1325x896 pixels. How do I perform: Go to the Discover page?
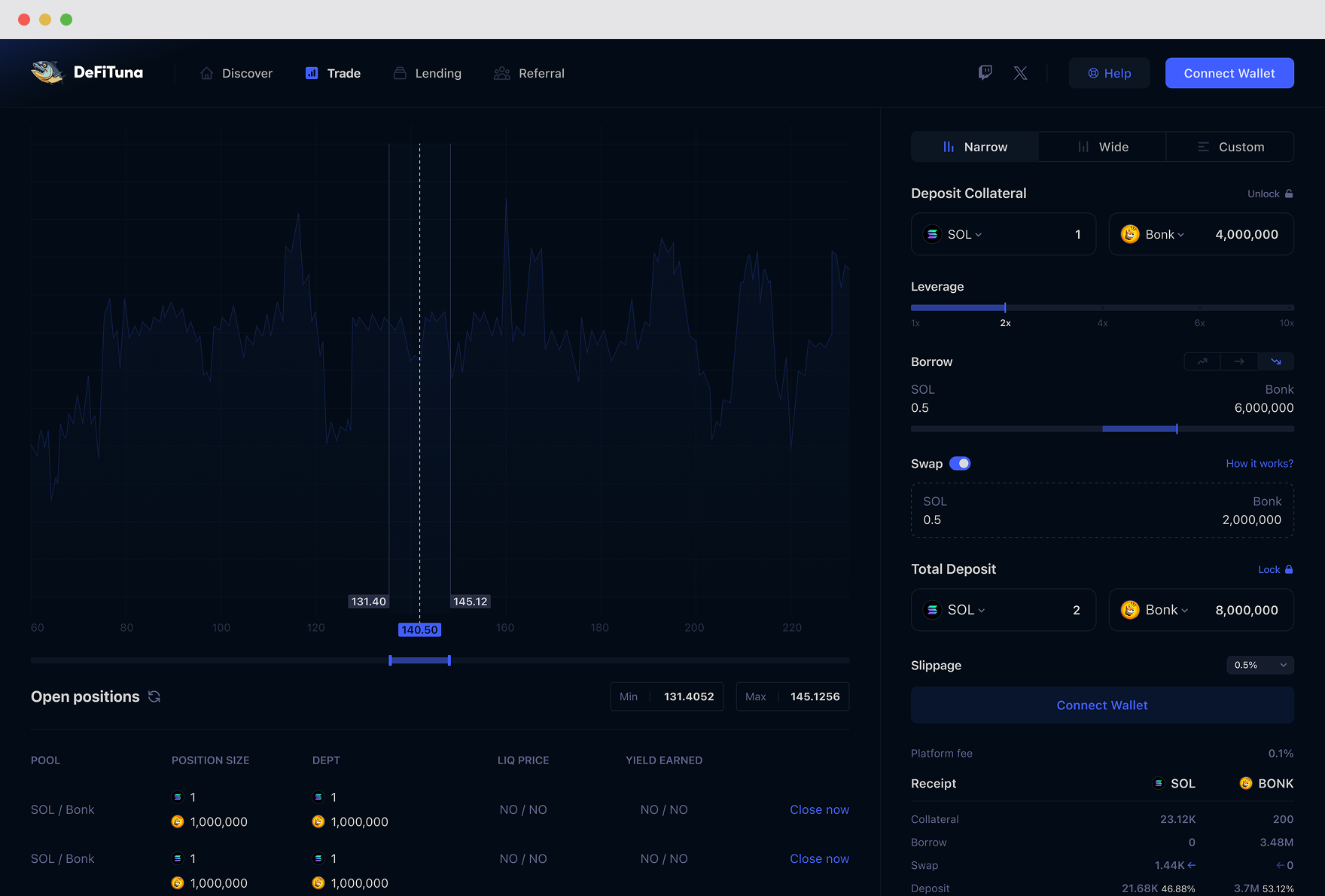[236, 73]
